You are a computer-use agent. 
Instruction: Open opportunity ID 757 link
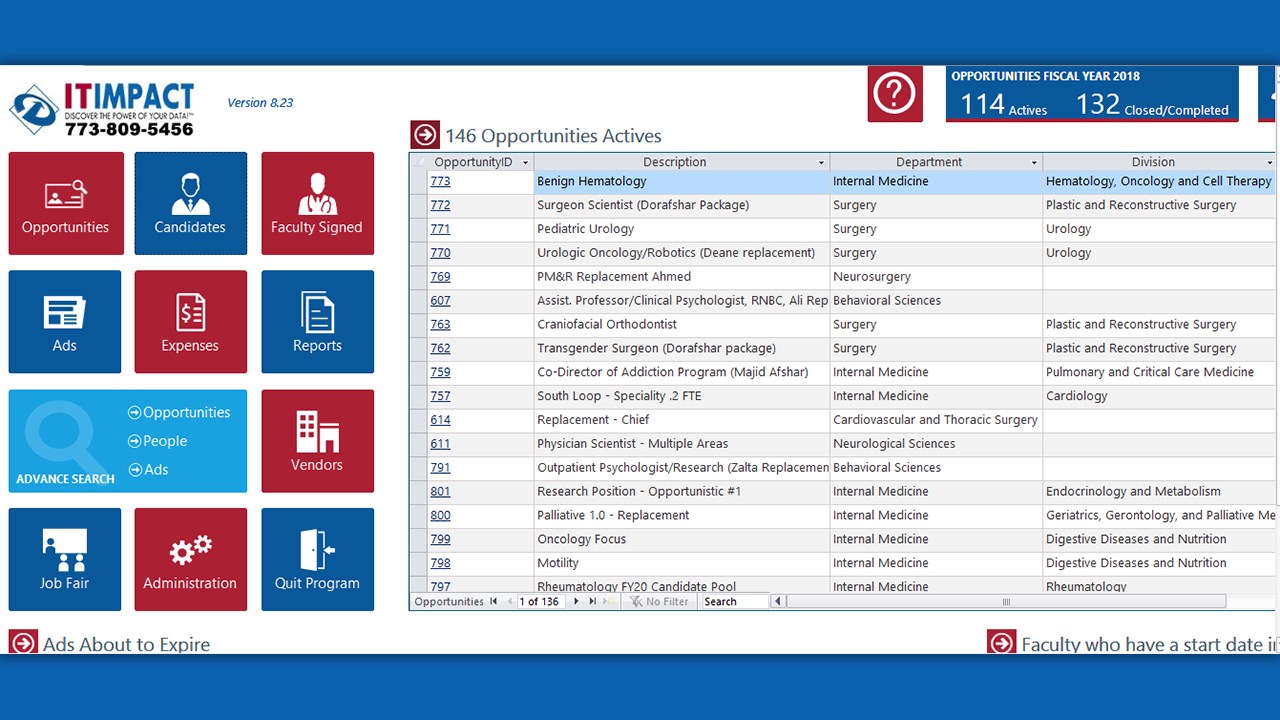pos(440,397)
